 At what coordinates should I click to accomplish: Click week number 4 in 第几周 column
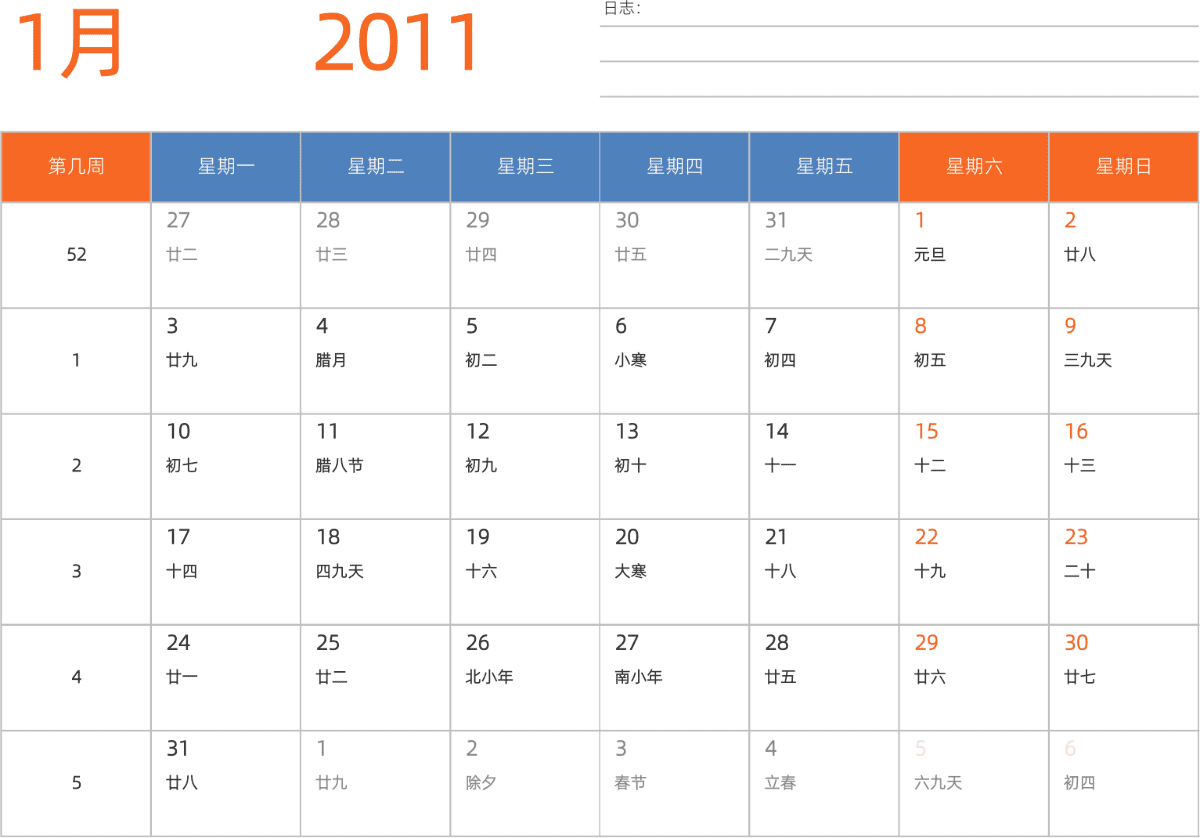(76, 678)
